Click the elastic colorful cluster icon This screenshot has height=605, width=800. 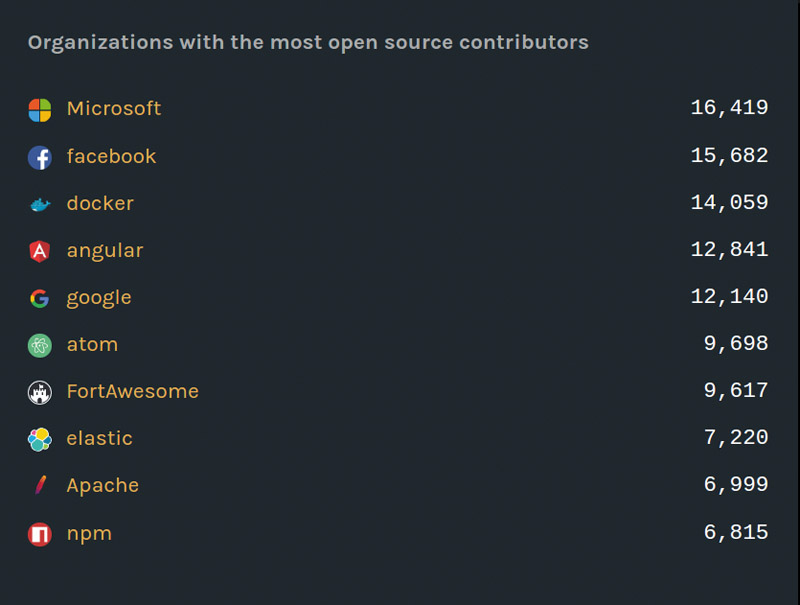click(x=40, y=439)
